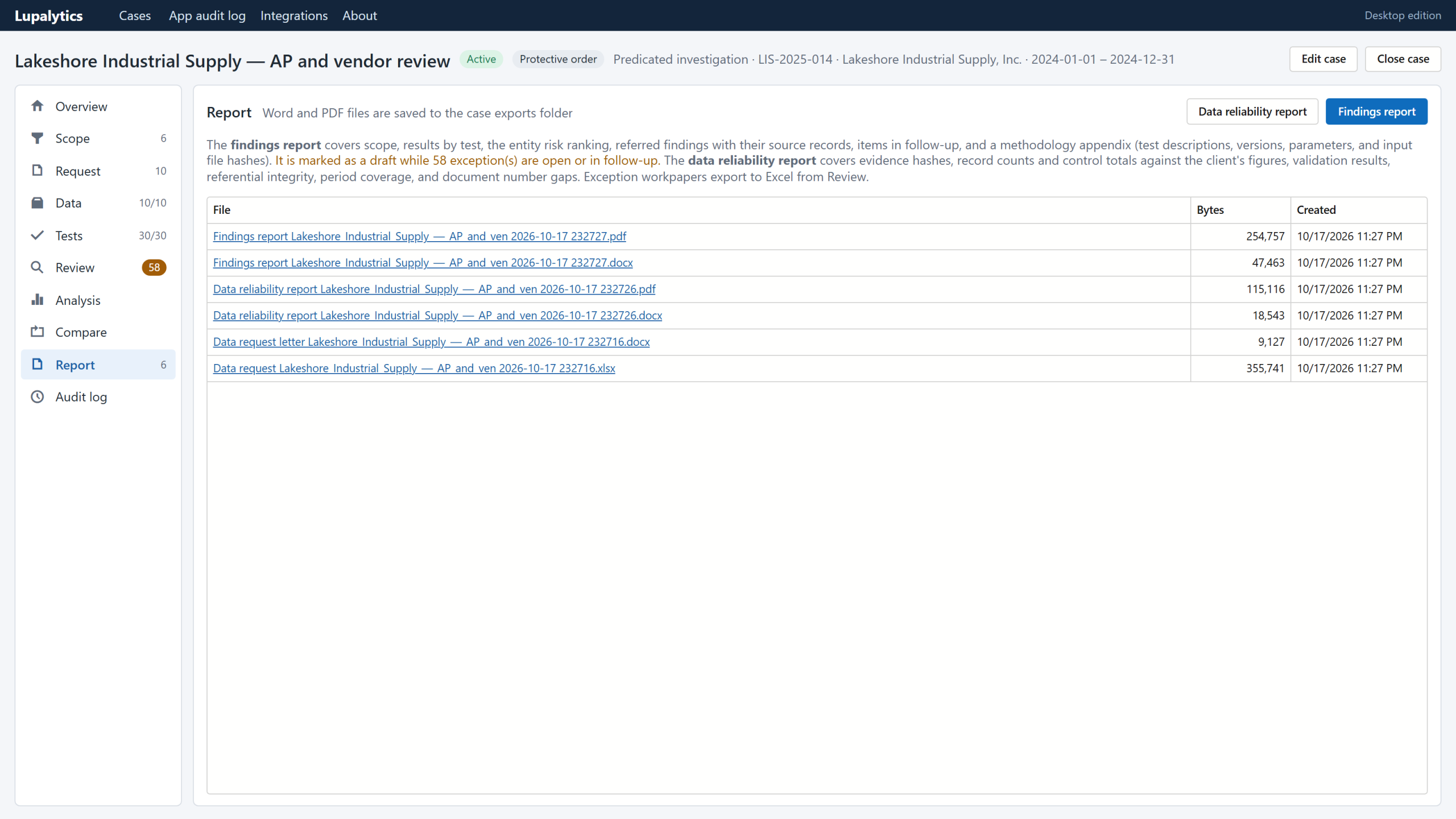Viewport: 1456px width, 819px height.
Task: Open the Cases menu
Action: pos(135,15)
